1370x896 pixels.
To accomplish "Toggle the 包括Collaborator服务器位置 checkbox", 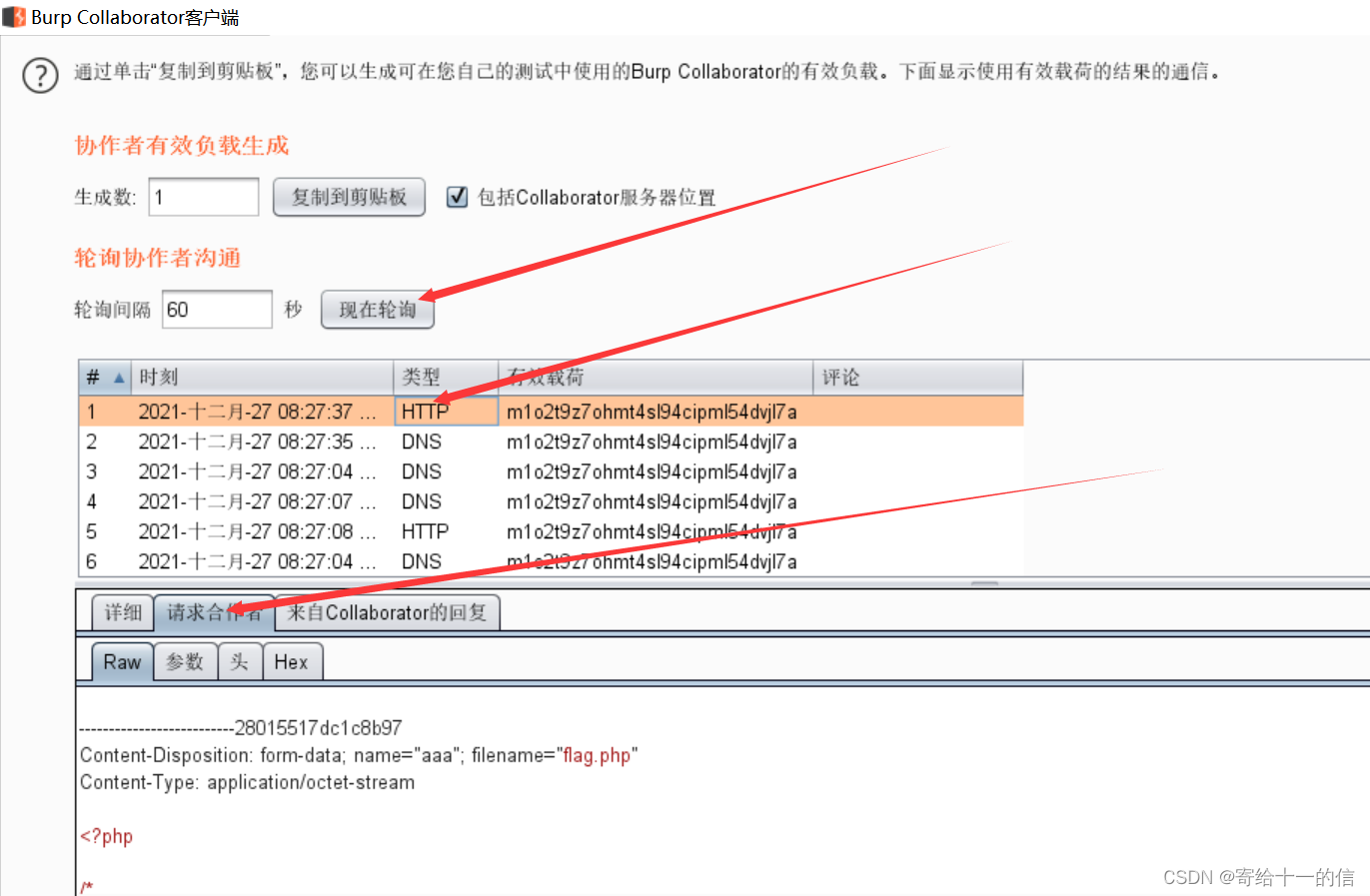I will pos(457,197).
